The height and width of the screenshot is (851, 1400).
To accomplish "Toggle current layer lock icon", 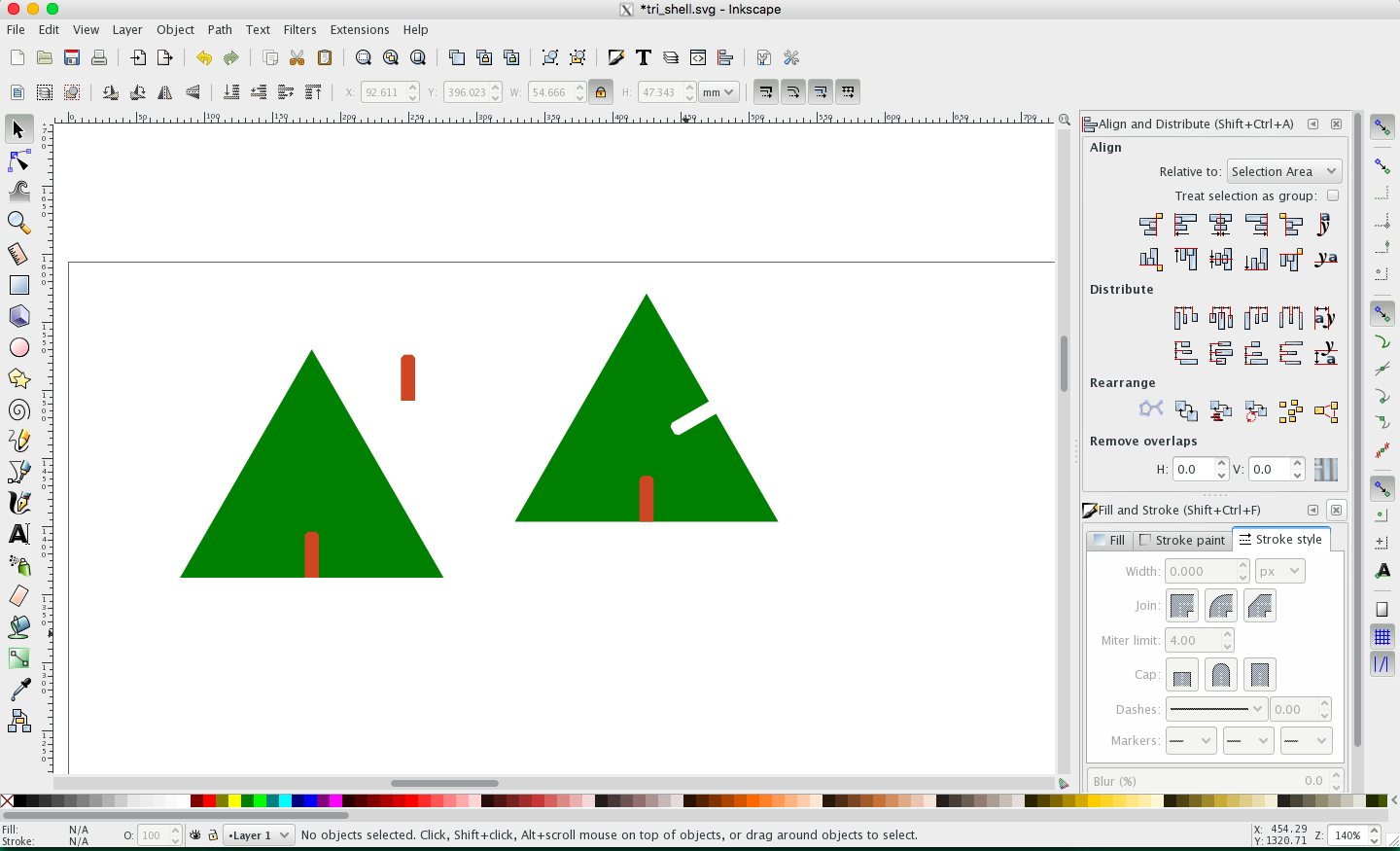I will pyautogui.click(x=213, y=835).
